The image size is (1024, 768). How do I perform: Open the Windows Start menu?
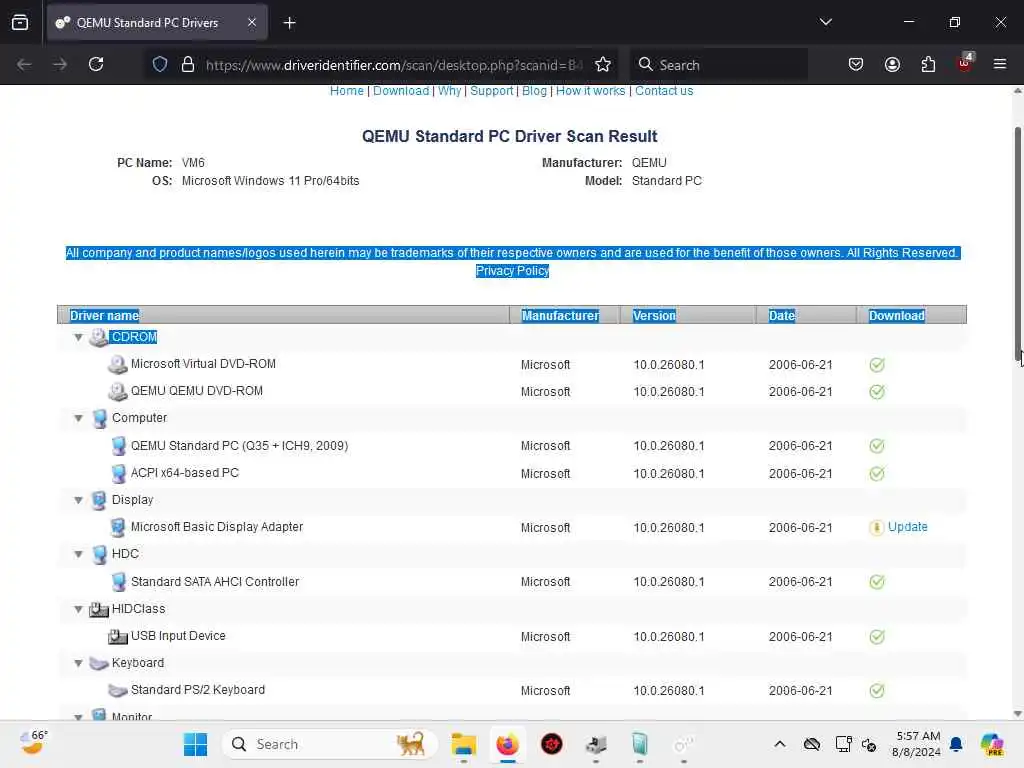click(195, 744)
